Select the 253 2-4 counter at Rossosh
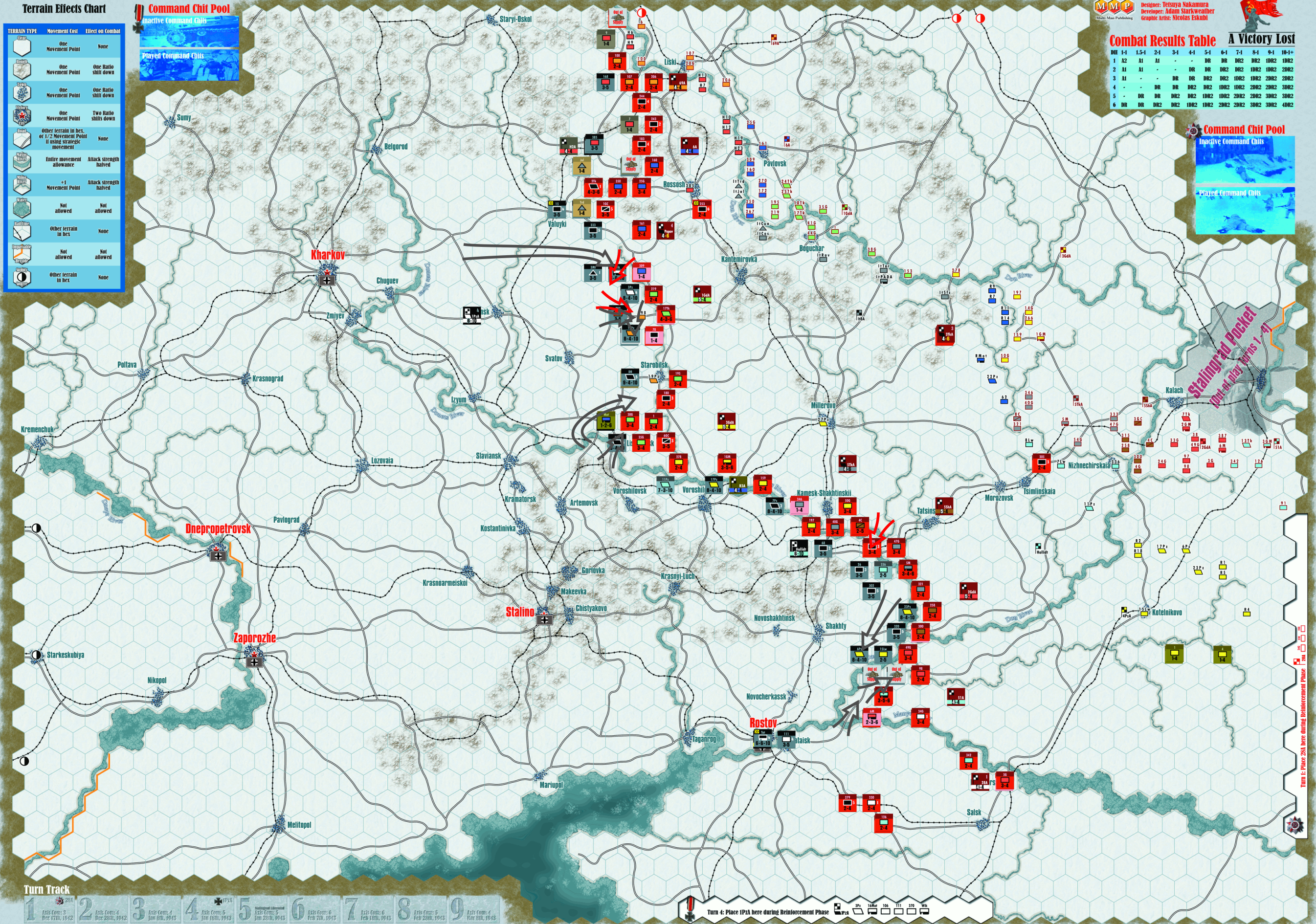This screenshot has width=1316, height=924. 702,210
